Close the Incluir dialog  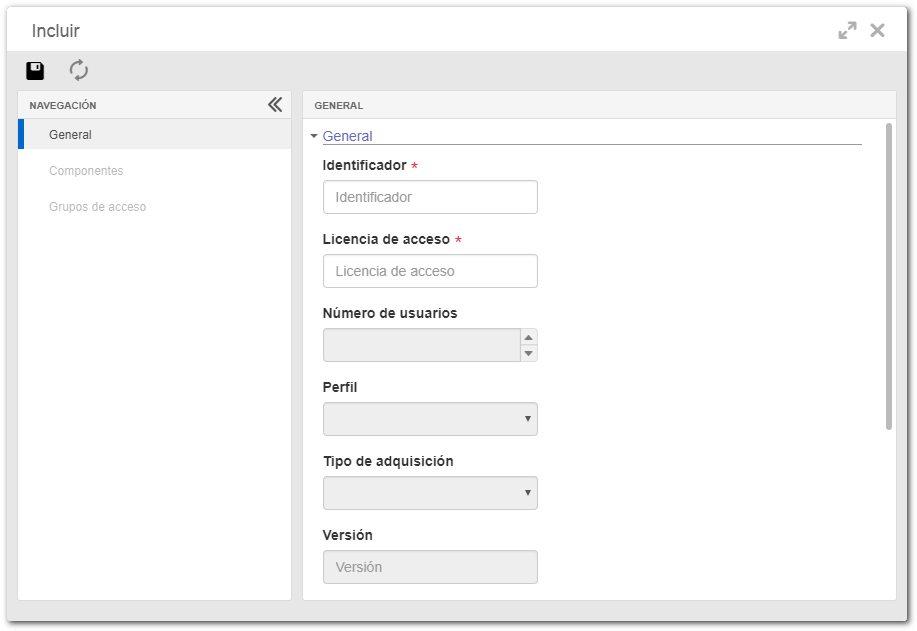877,30
